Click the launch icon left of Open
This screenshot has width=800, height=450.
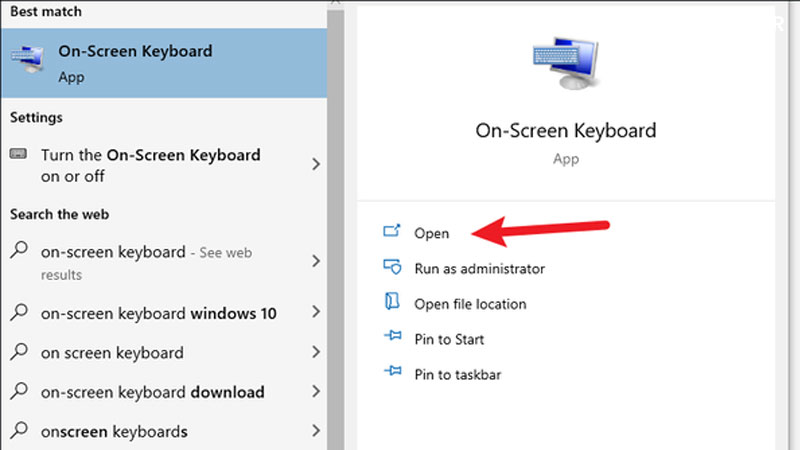[x=392, y=232]
